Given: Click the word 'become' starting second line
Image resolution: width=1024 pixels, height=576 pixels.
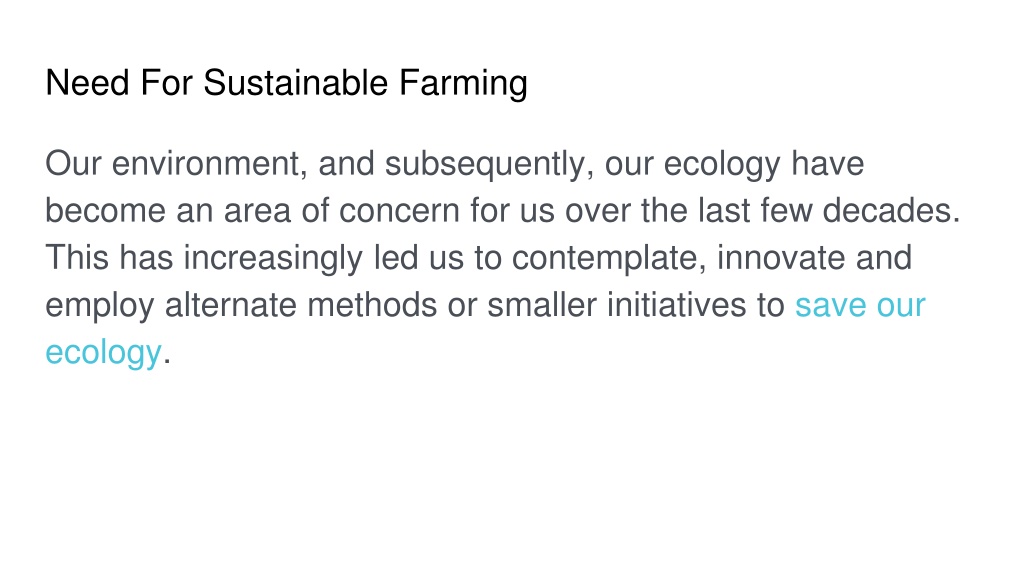Looking at the screenshot, I should [x=105, y=211].
